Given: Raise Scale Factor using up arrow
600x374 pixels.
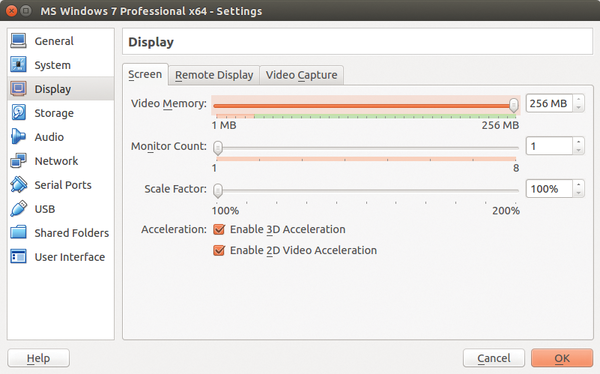Looking at the screenshot, I should [579, 185].
